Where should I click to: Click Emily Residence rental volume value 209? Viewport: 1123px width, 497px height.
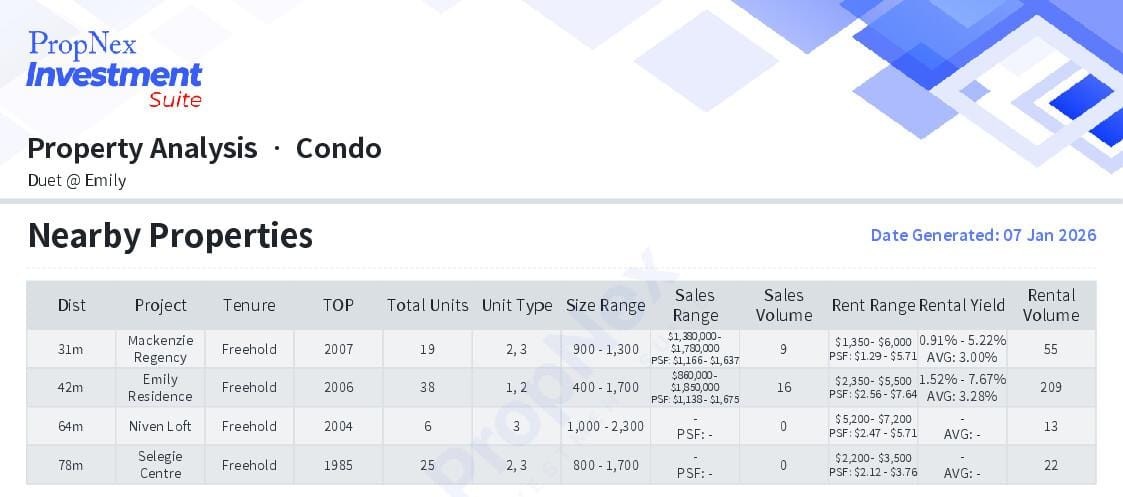[1051, 387]
